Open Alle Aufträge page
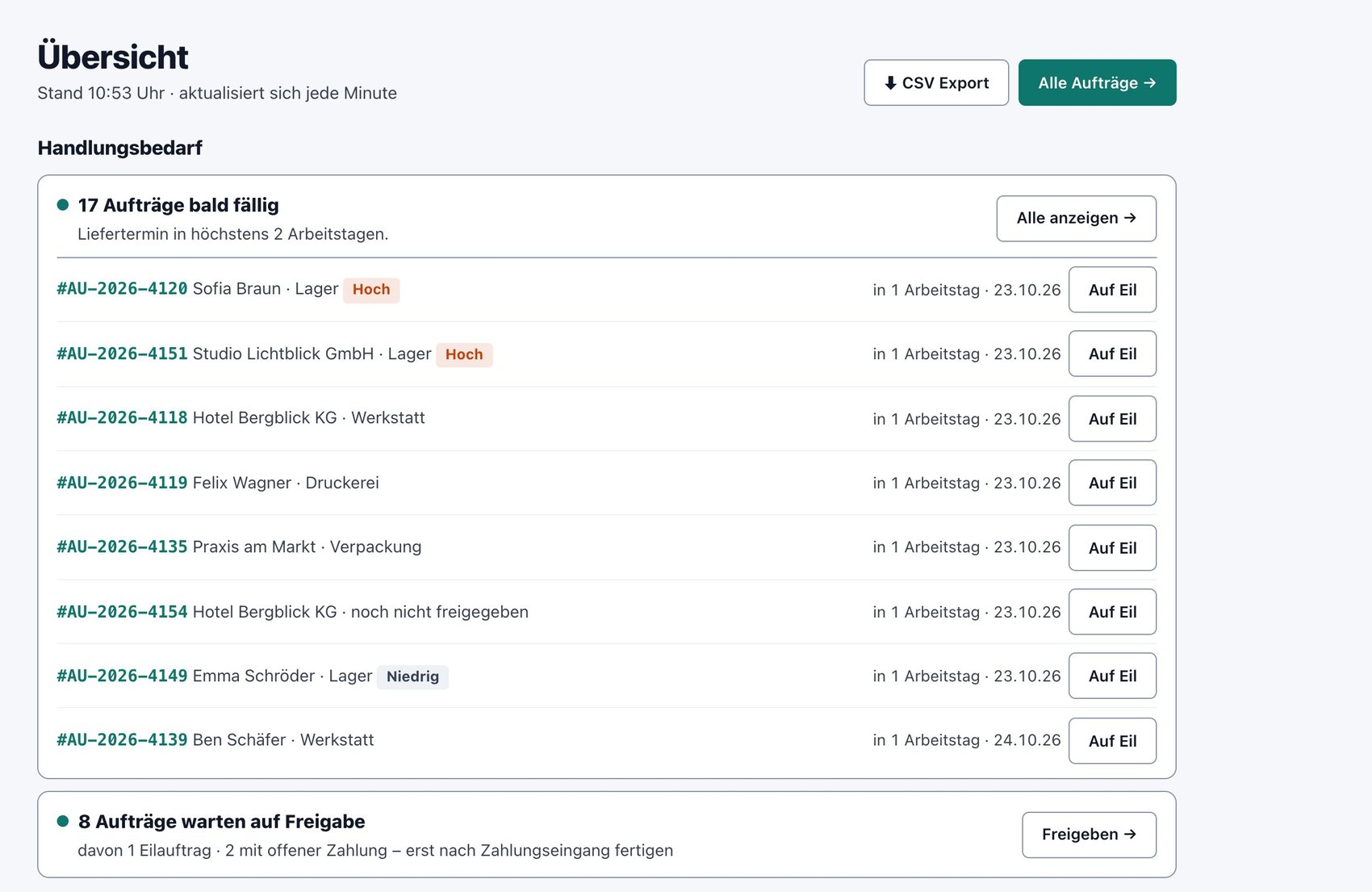Screen dimensions: 1372x892 [1097, 82]
